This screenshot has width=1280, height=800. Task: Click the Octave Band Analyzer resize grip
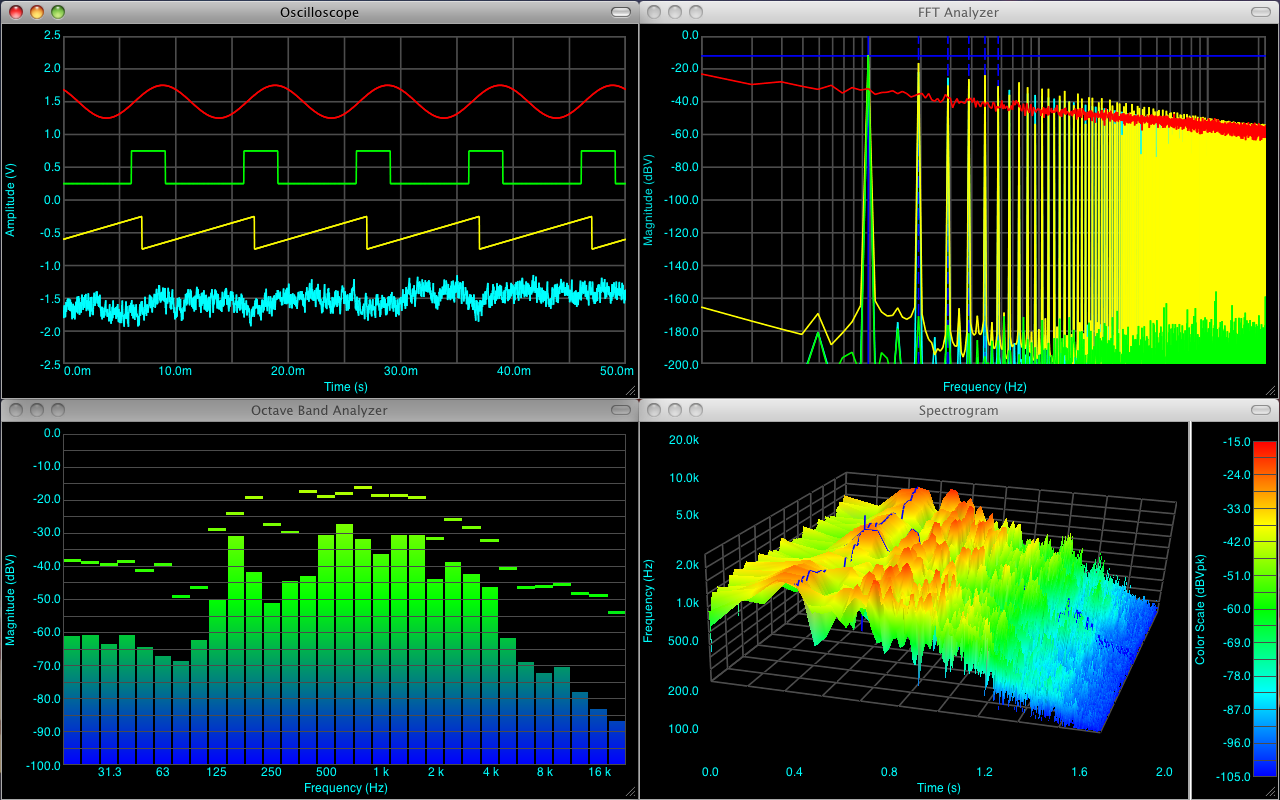[631, 791]
